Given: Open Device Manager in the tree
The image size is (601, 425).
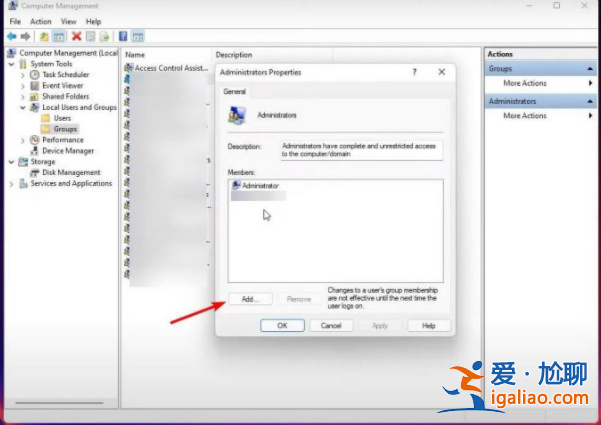Looking at the screenshot, I should coord(67,151).
